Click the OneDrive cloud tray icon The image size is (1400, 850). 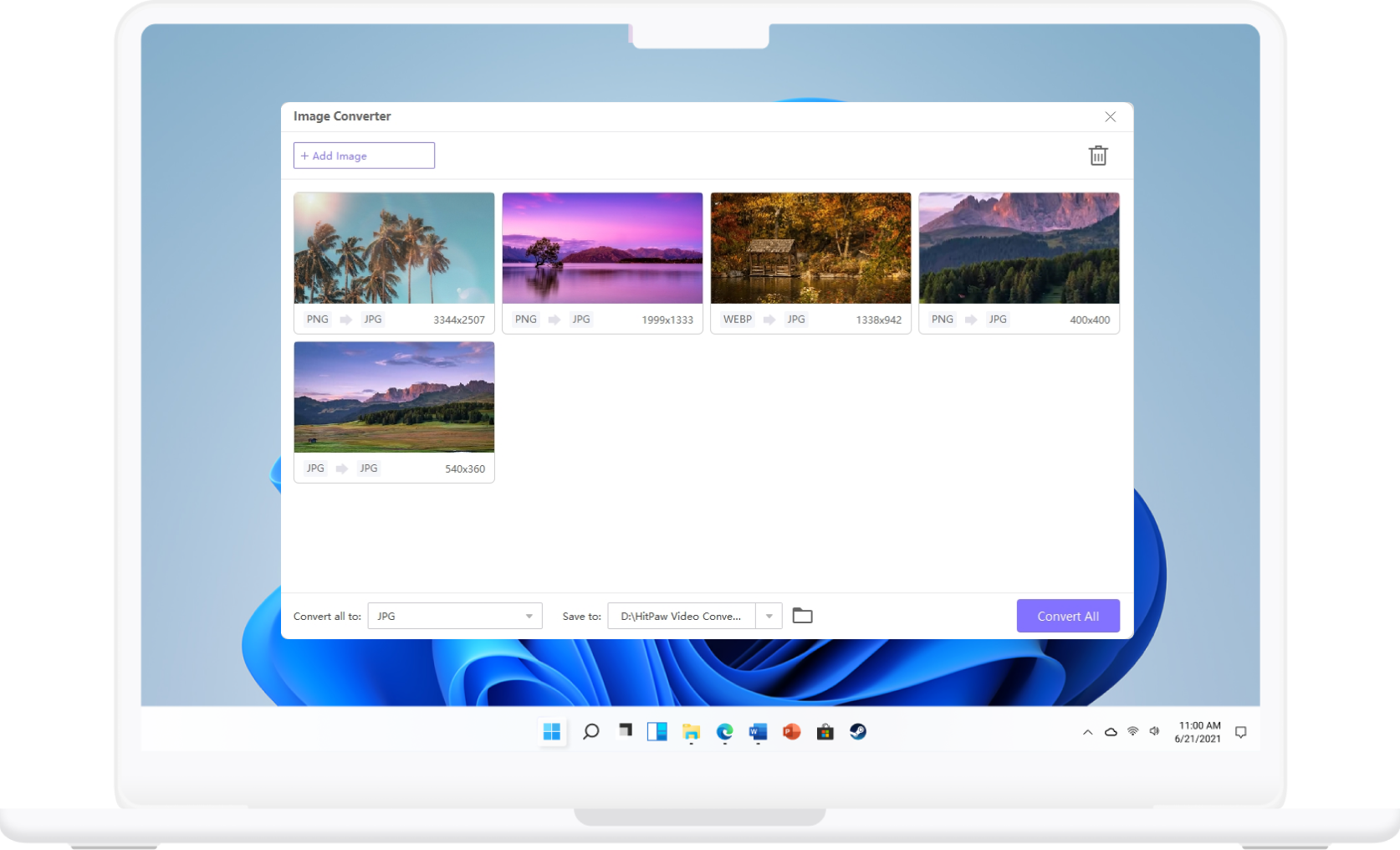(1111, 732)
